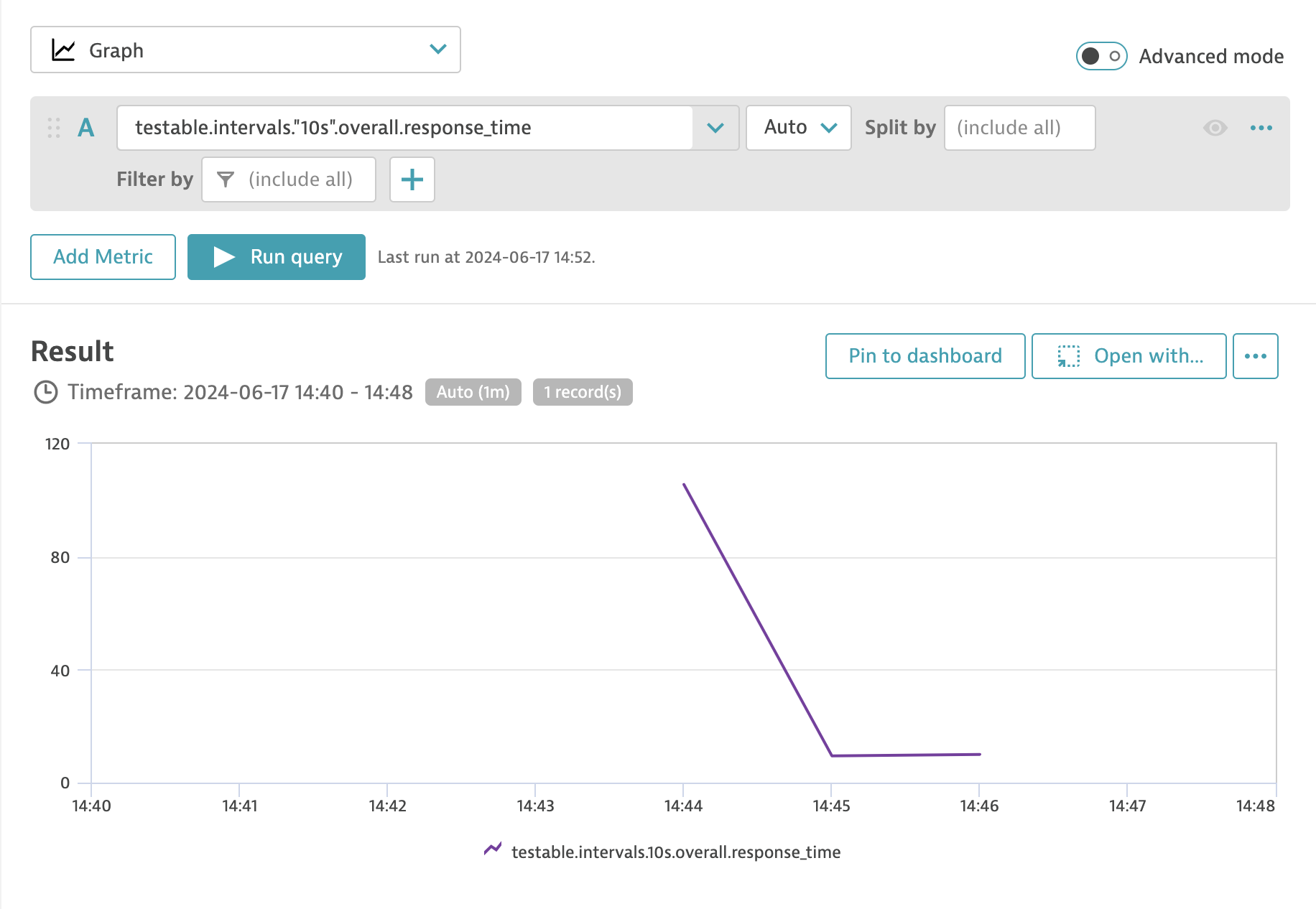Expand the metric selector chevron
Screen dimensions: 1316x909
point(715,128)
